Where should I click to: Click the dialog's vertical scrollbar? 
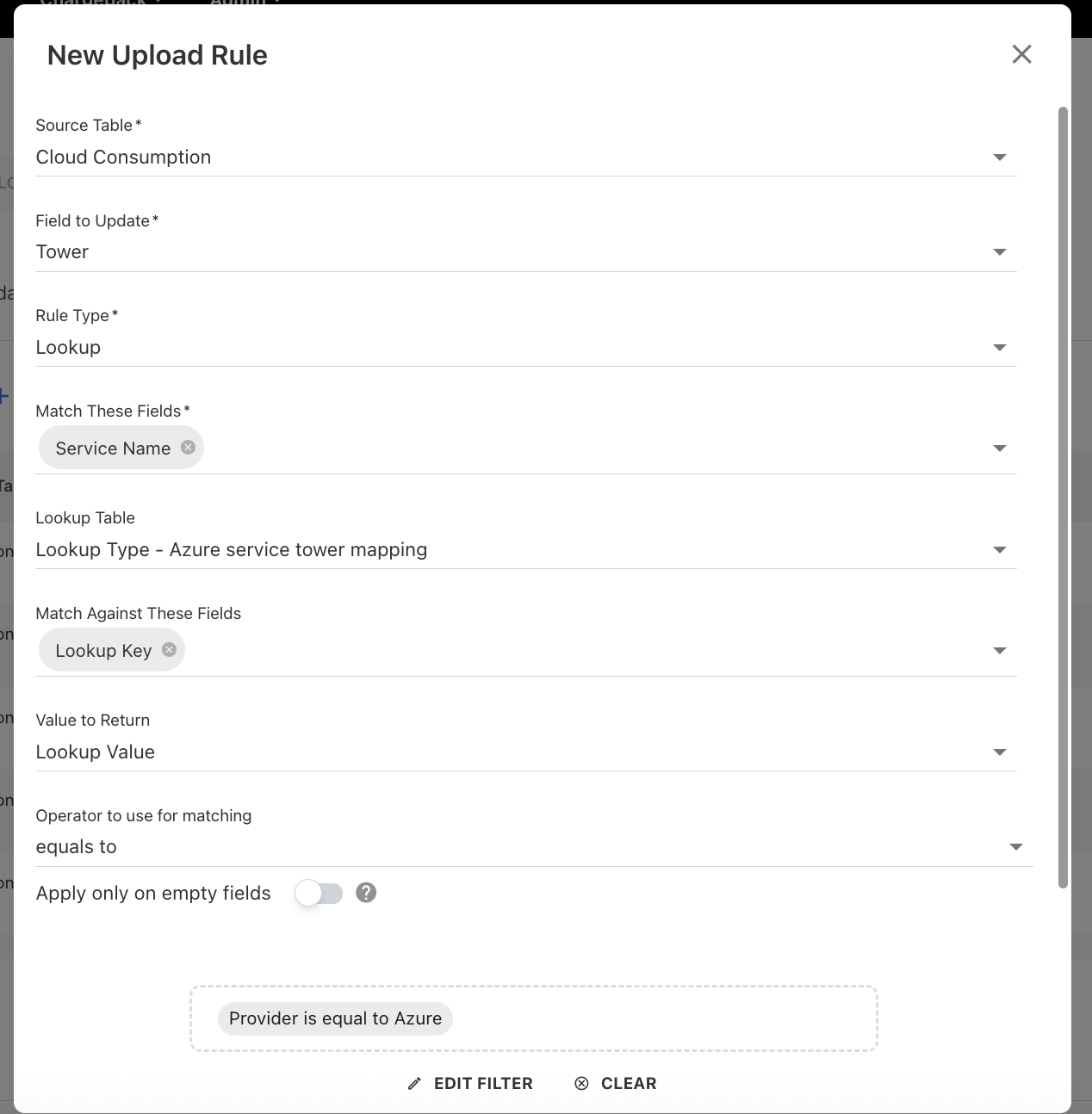click(1063, 498)
